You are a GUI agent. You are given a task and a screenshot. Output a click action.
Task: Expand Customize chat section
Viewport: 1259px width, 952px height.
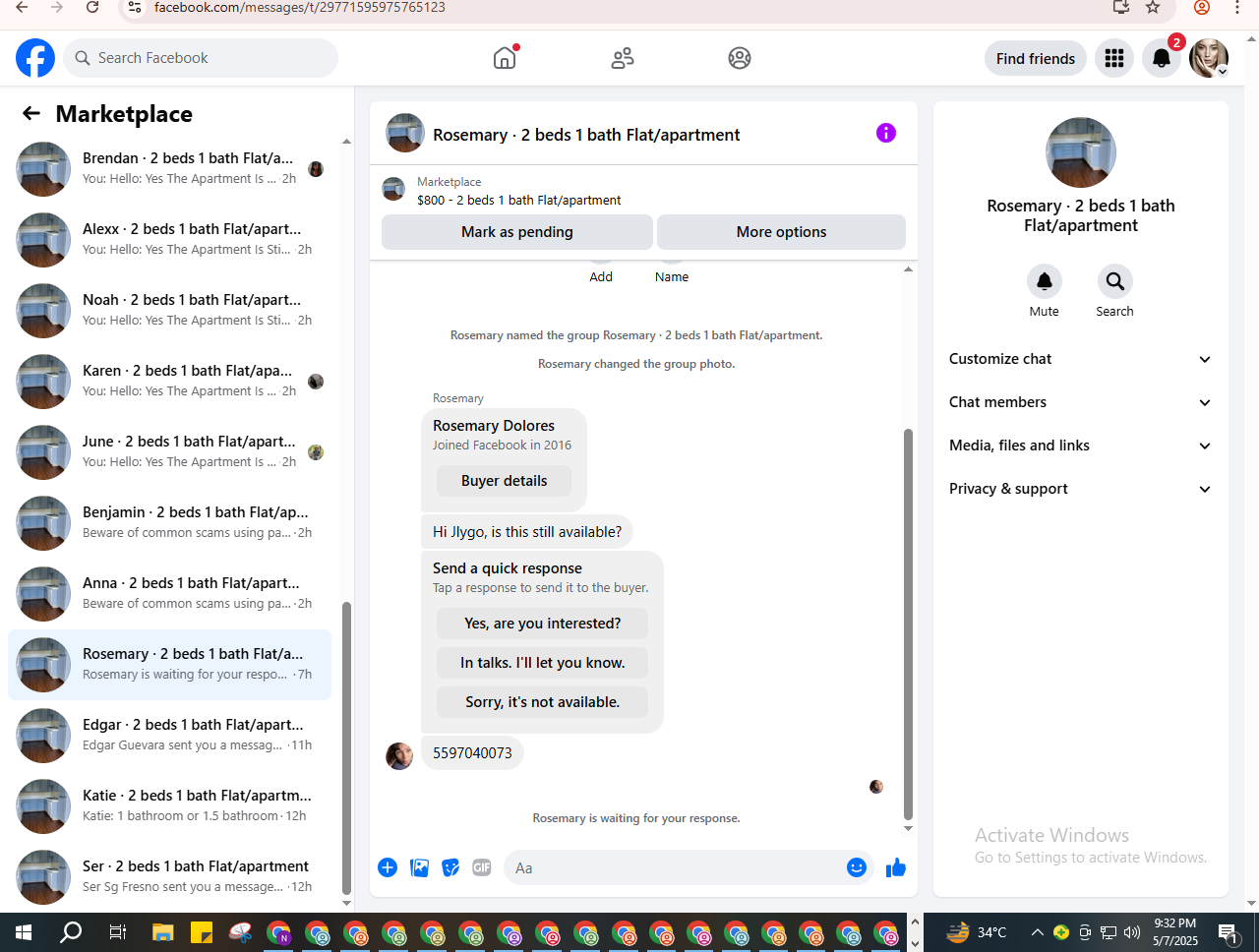coord(1080,359)
